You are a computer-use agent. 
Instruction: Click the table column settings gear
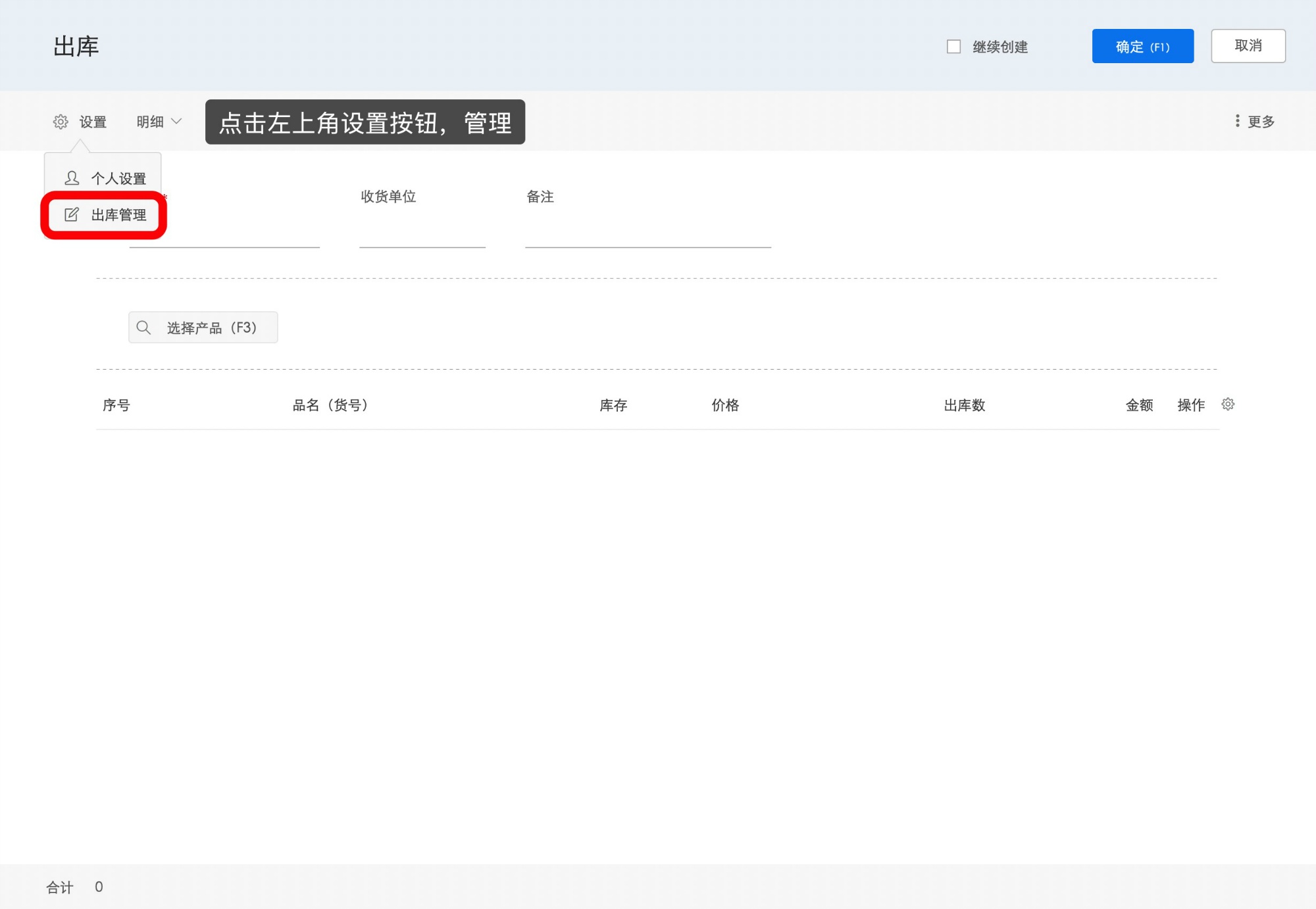coord(1228,404)
